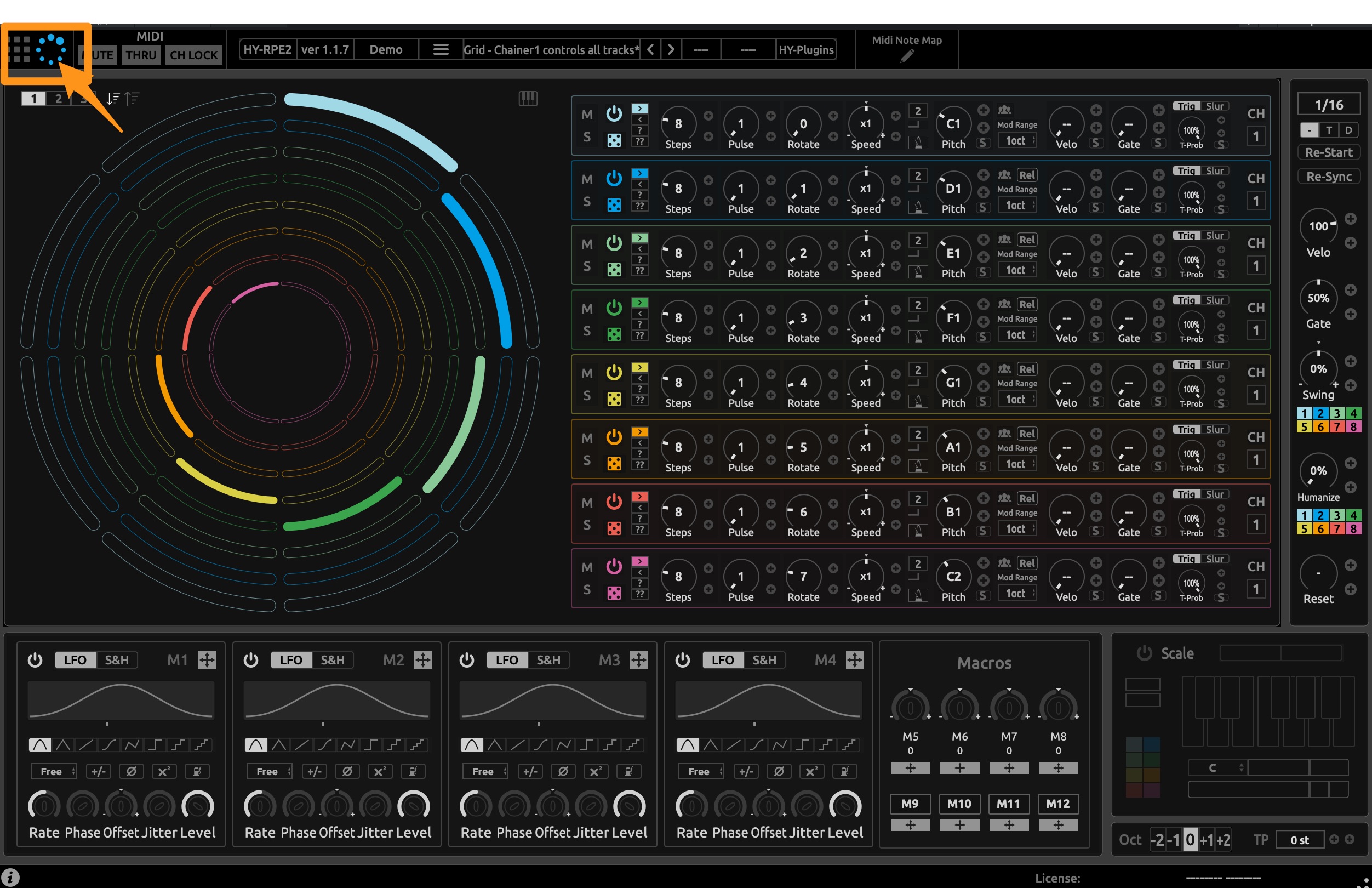This screenshot has height=888, width=1372.
Task: Click the M1 LFO move-arrows icon
Action: [x=207, y=659]
